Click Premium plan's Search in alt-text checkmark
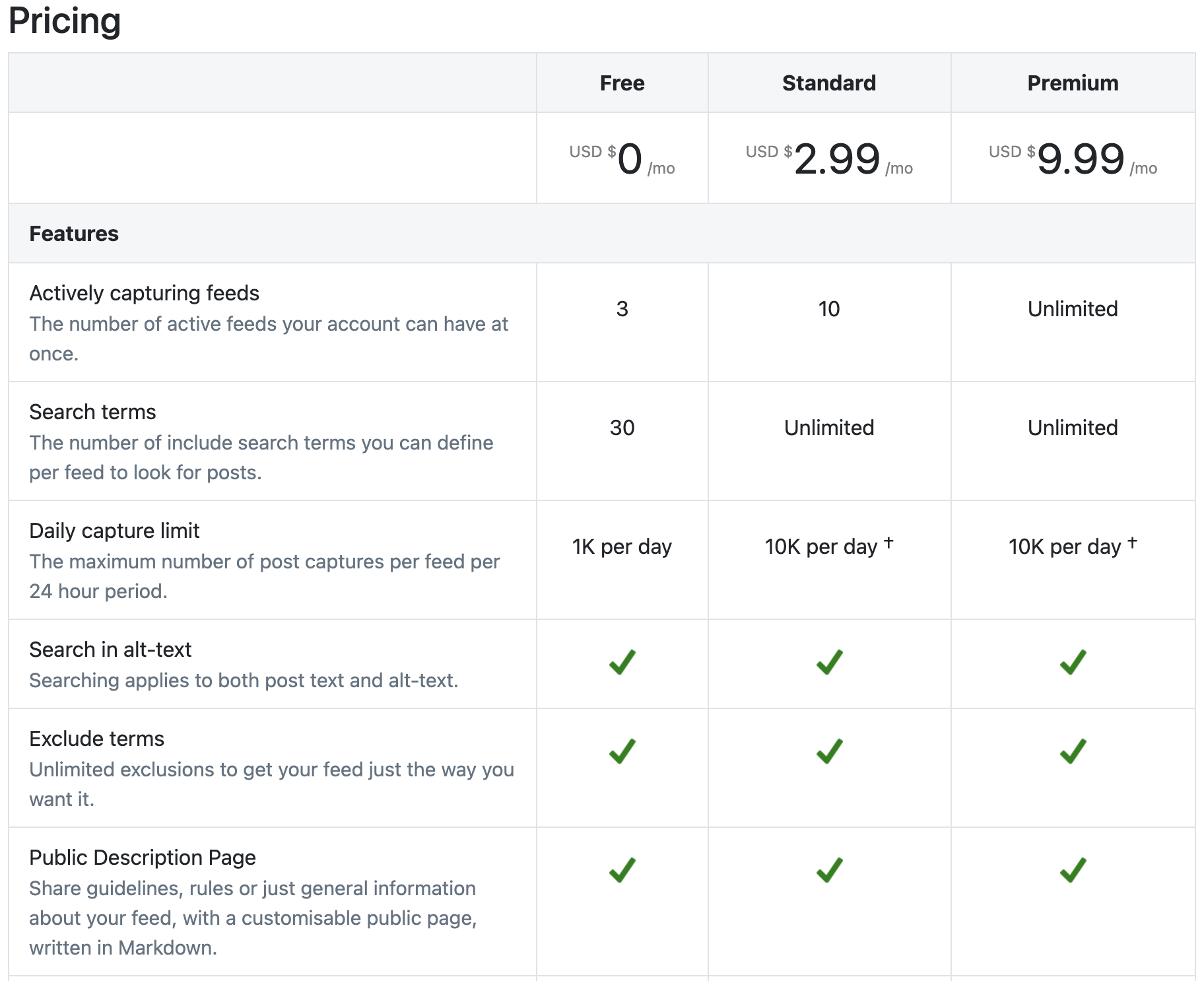This screenshot has width=1204, height=981. click(x=1073, y=662)
